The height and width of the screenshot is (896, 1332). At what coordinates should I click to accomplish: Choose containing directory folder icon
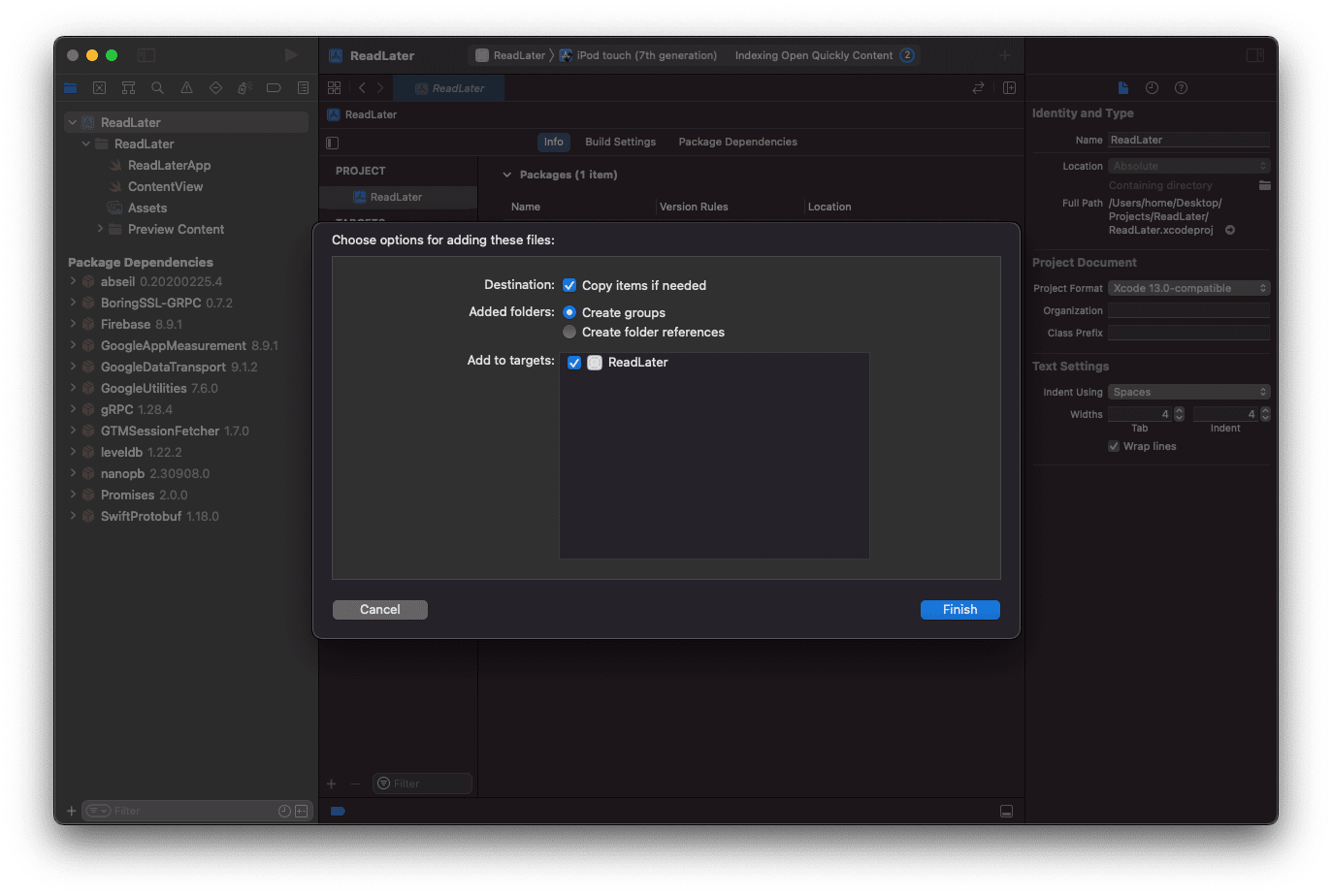click(1264, 185)
